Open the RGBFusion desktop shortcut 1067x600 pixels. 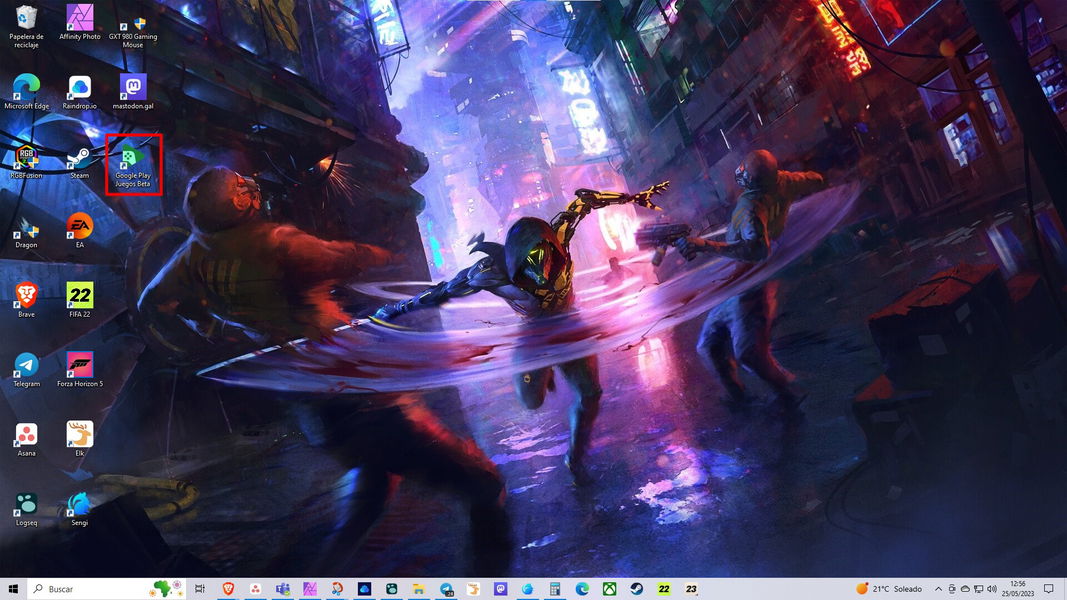click(x=26, y=161)
